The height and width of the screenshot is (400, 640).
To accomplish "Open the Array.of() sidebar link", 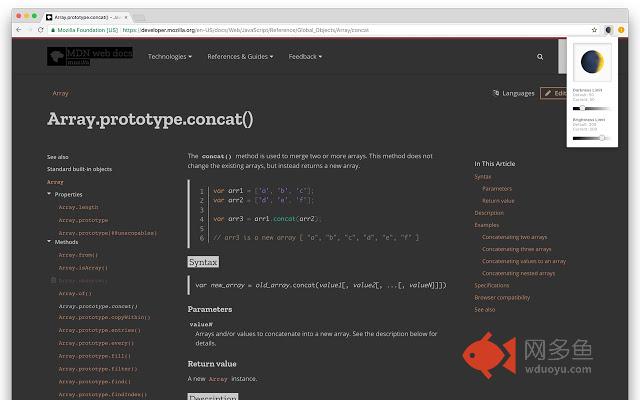I will (x=75, y=293).
